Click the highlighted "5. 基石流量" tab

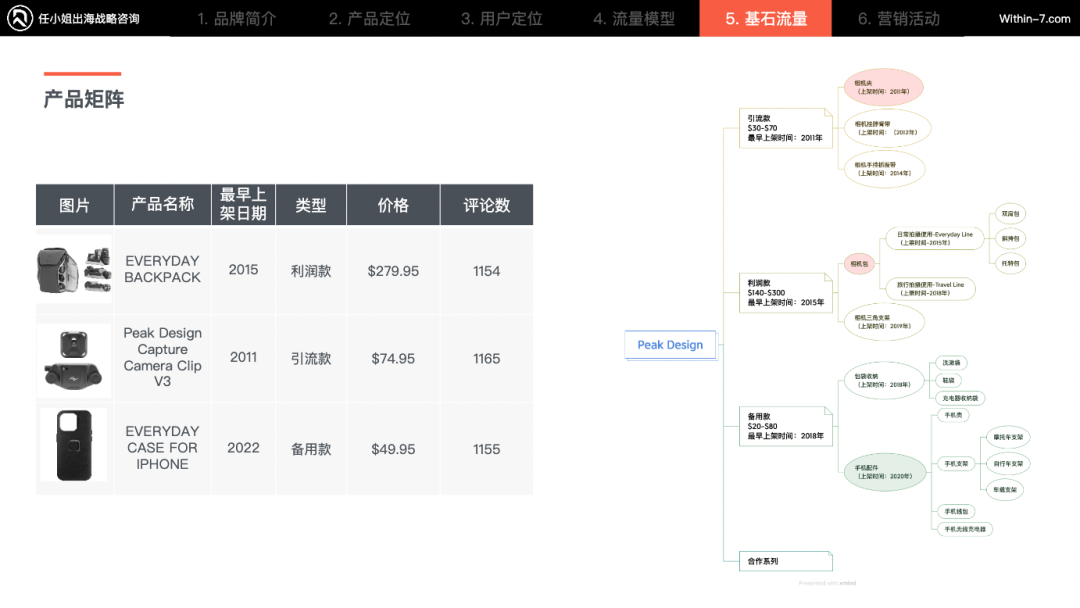(766, 18)
